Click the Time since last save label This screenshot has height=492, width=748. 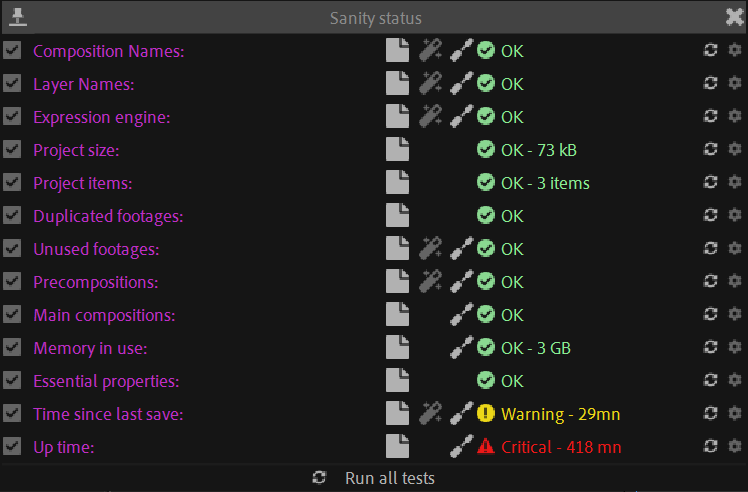coord(108,414)
